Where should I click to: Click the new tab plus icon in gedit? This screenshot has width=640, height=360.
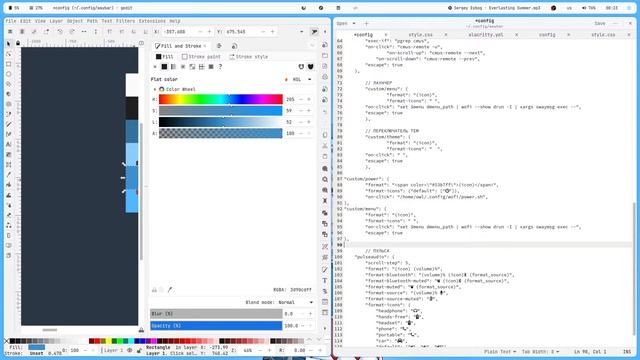(x=366, y=23)
